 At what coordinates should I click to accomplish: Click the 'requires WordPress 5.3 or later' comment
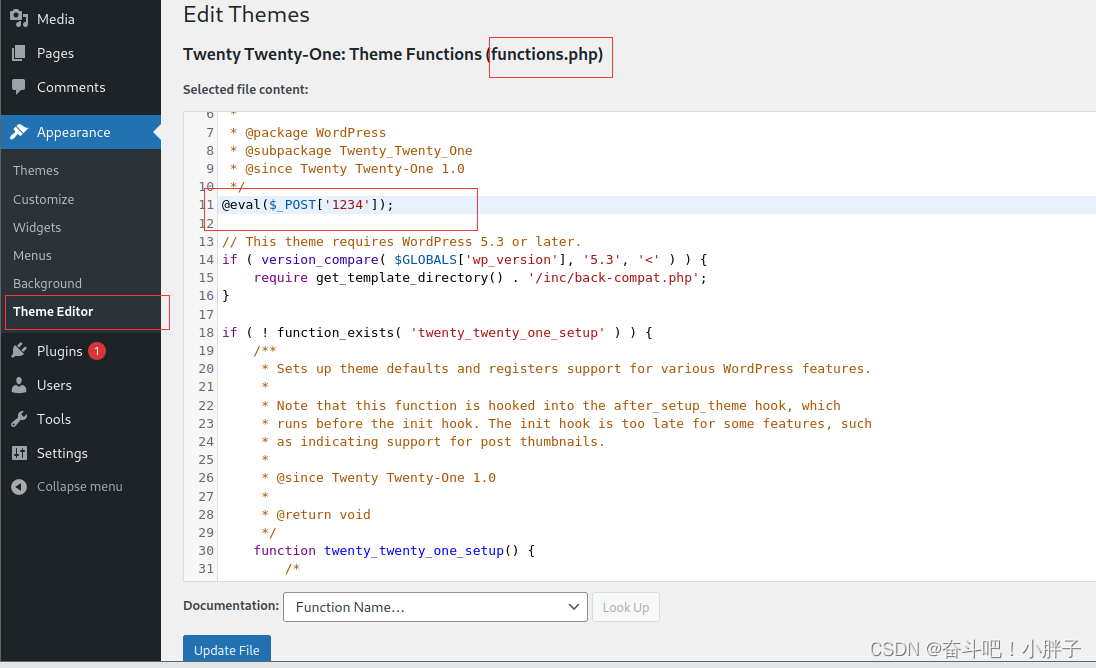402,242
